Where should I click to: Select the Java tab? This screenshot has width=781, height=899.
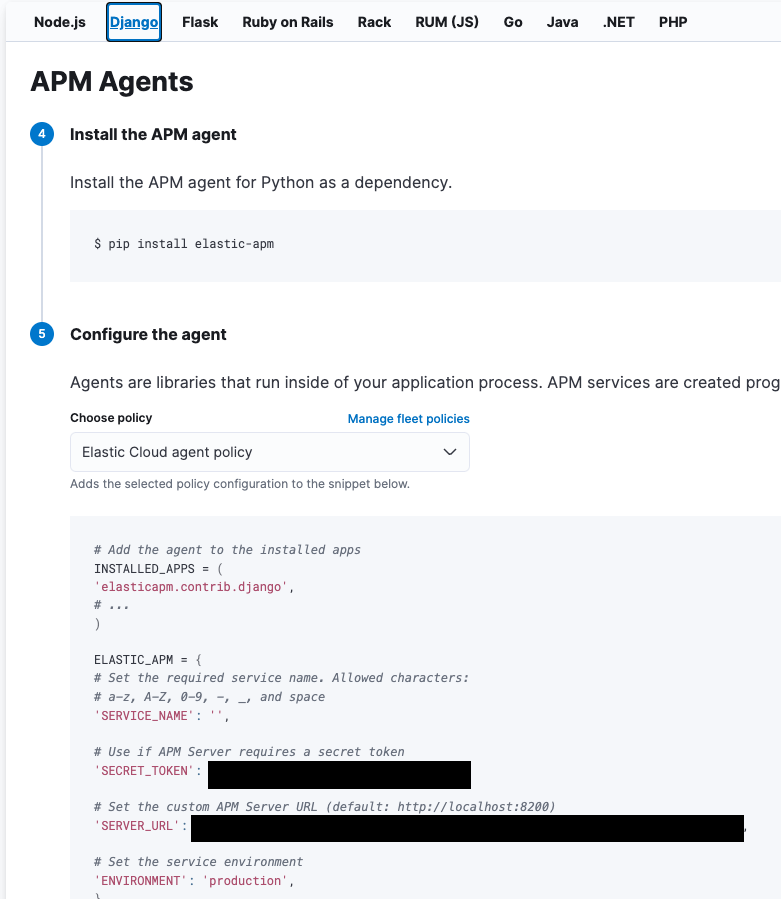[x=563, y=22]
